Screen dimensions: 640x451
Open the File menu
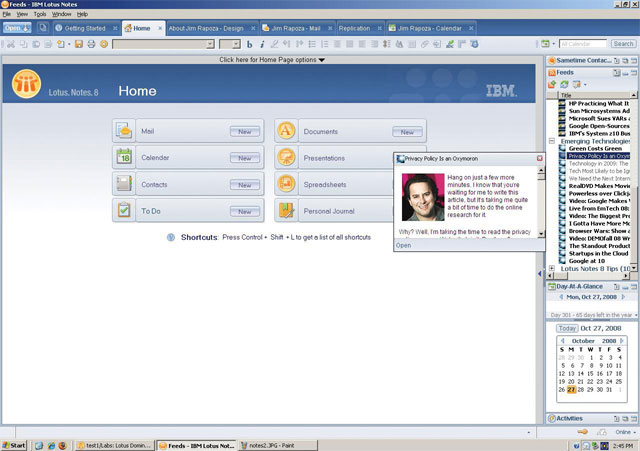[7, 14]
